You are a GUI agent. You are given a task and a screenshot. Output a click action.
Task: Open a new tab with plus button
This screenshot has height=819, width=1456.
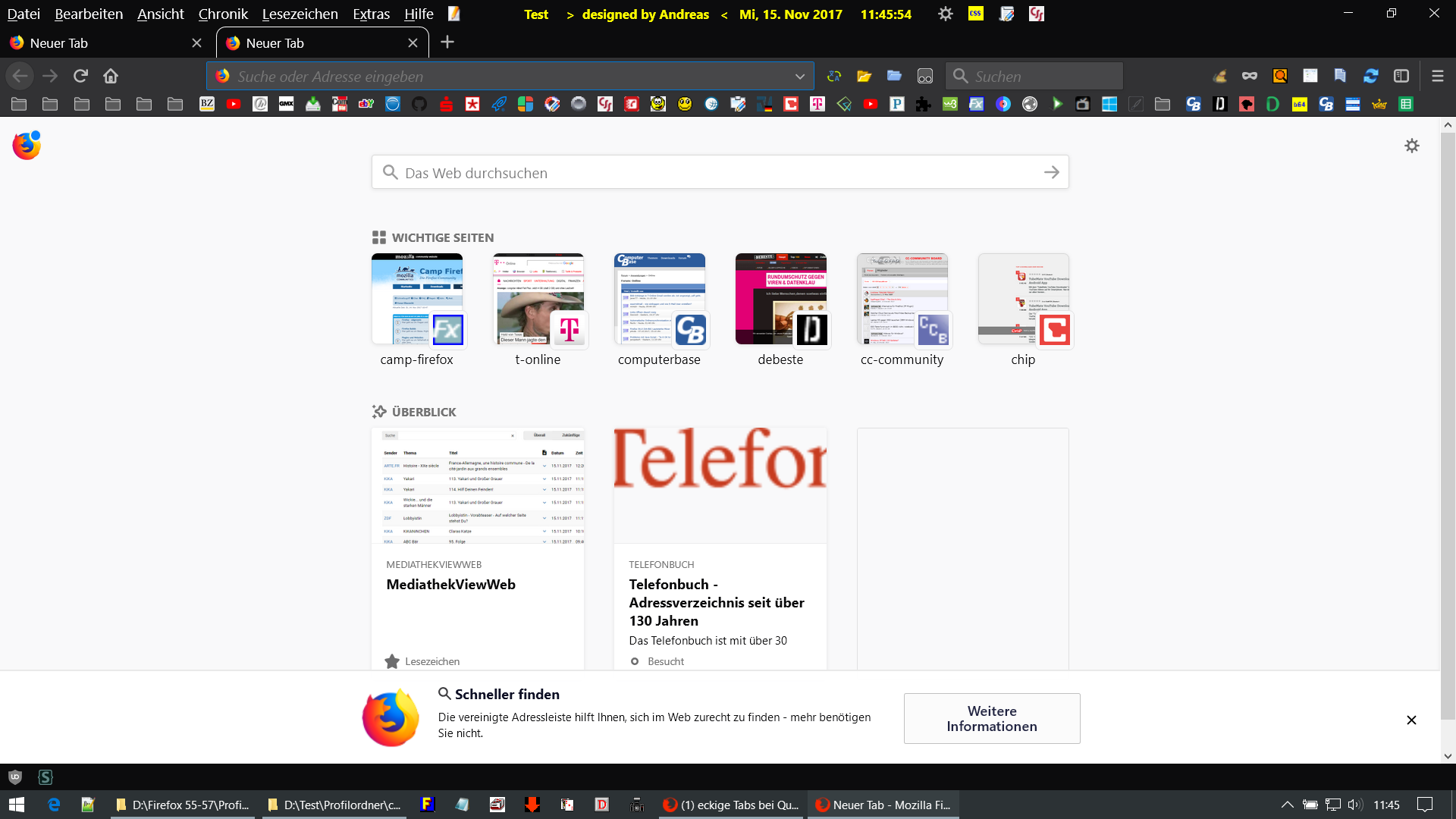(447, 42)
